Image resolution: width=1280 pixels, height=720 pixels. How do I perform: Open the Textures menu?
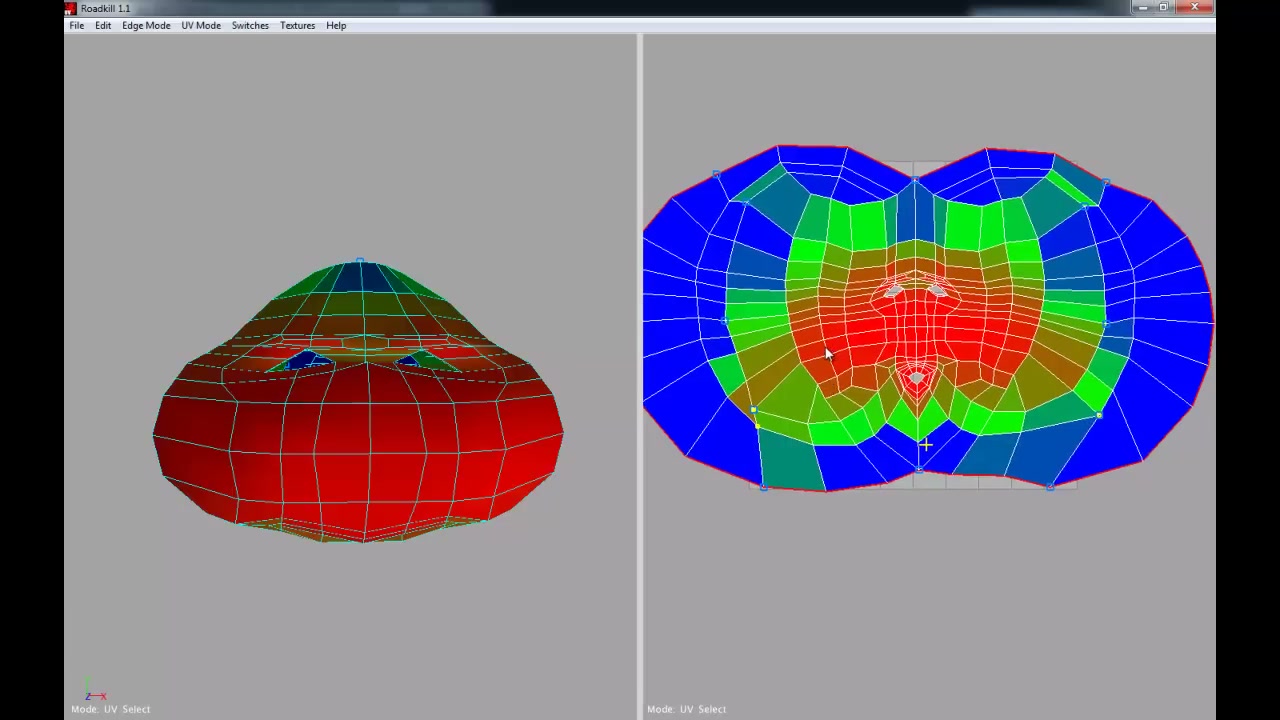click(x=297, y=26)
